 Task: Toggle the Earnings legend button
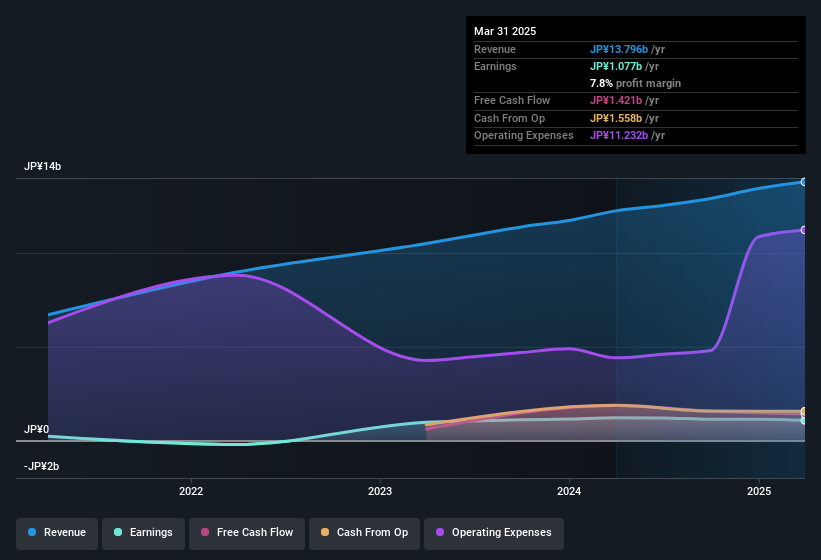pyautogui.click(x=143, y=533)
